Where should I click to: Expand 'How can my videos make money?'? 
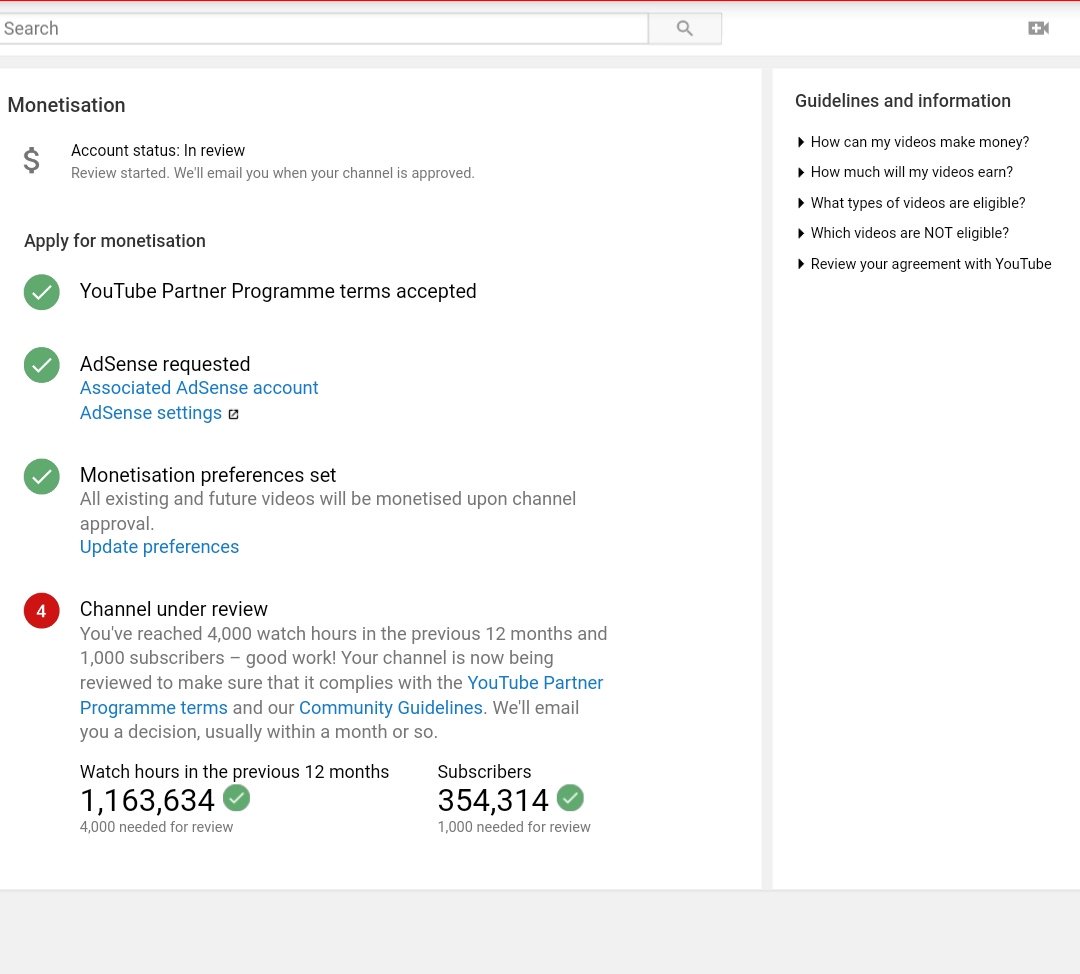pos(913,142)
